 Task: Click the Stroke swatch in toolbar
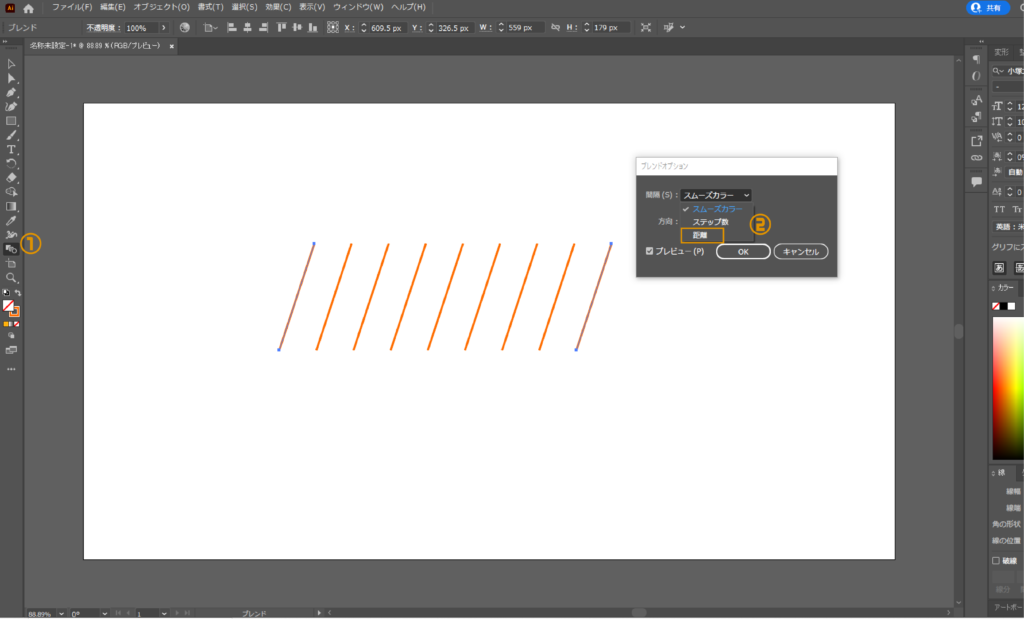tap(14, 312)
